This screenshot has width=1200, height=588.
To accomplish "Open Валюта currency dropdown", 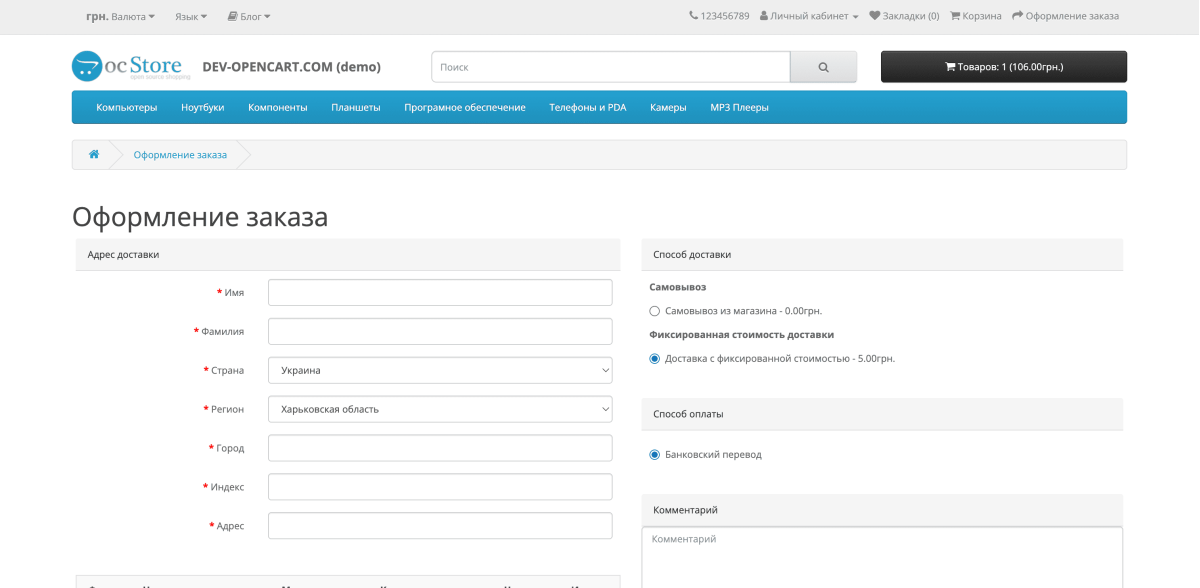I will [121, 16].
